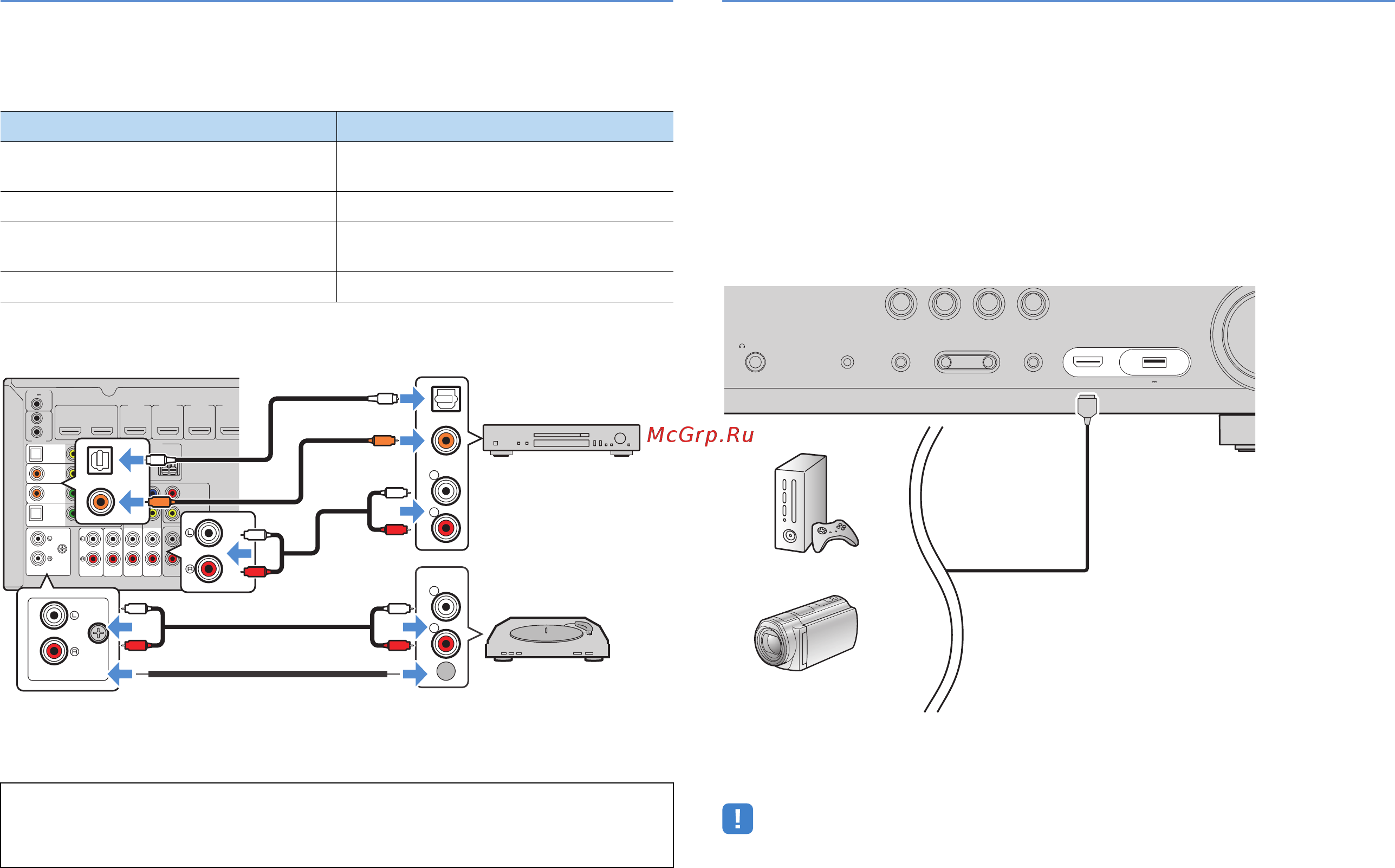
Task: Click the front panel HDMI input port
Action: coord(1088,362)
